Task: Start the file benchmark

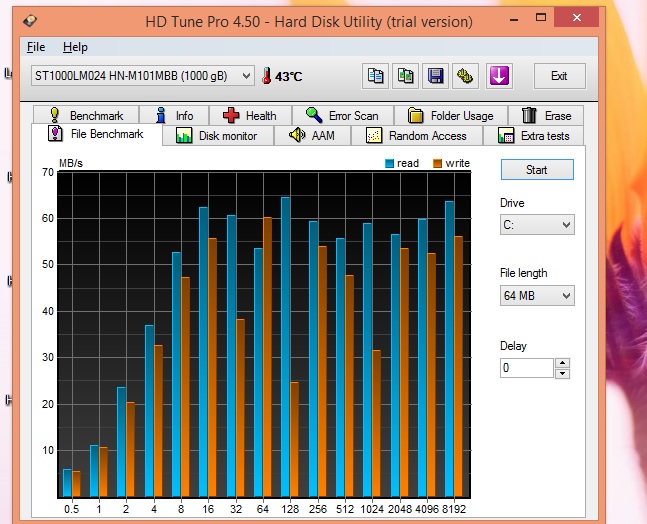Action: [x=537, y=170]
